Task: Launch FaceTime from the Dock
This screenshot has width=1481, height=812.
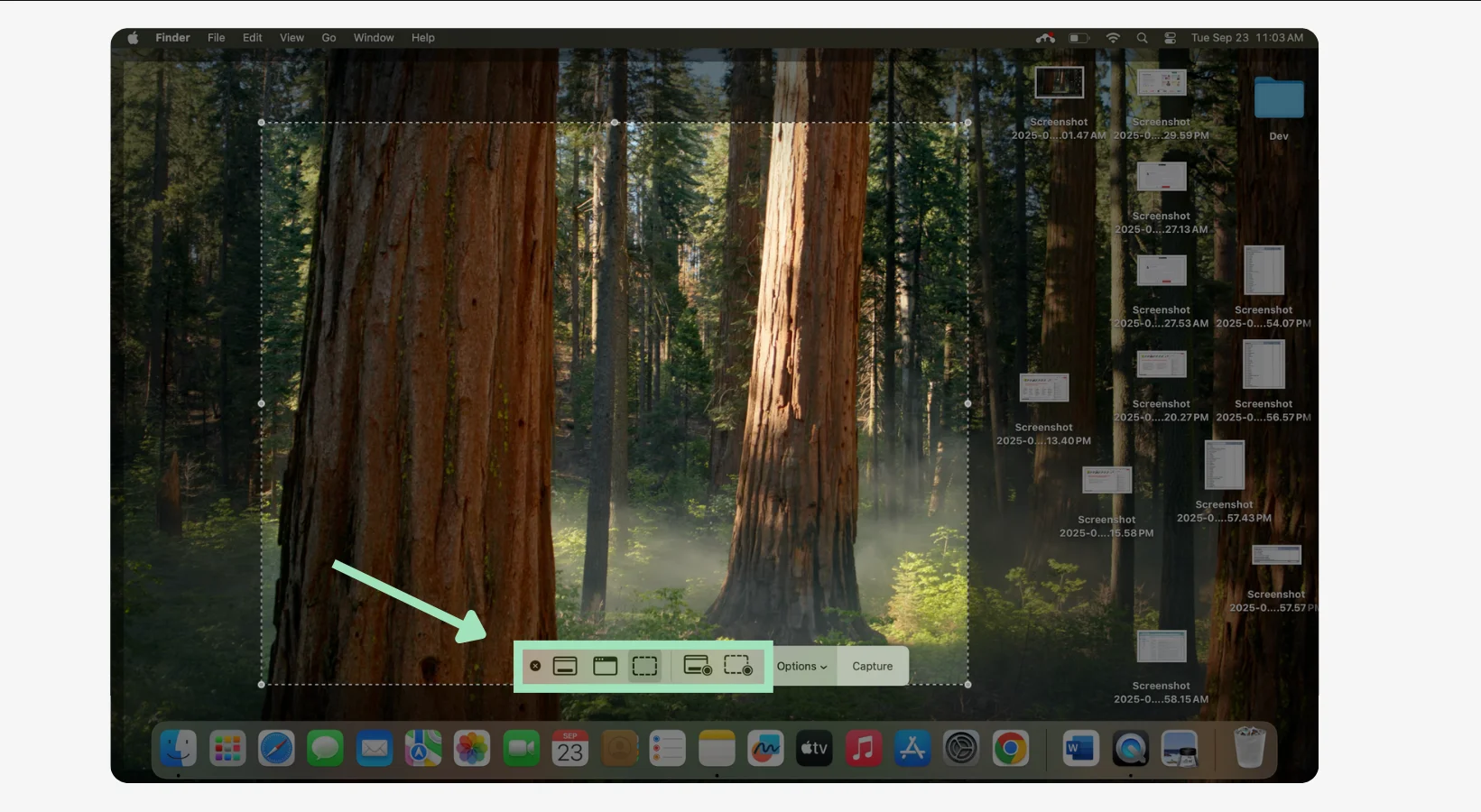Action: click(521, 748)
